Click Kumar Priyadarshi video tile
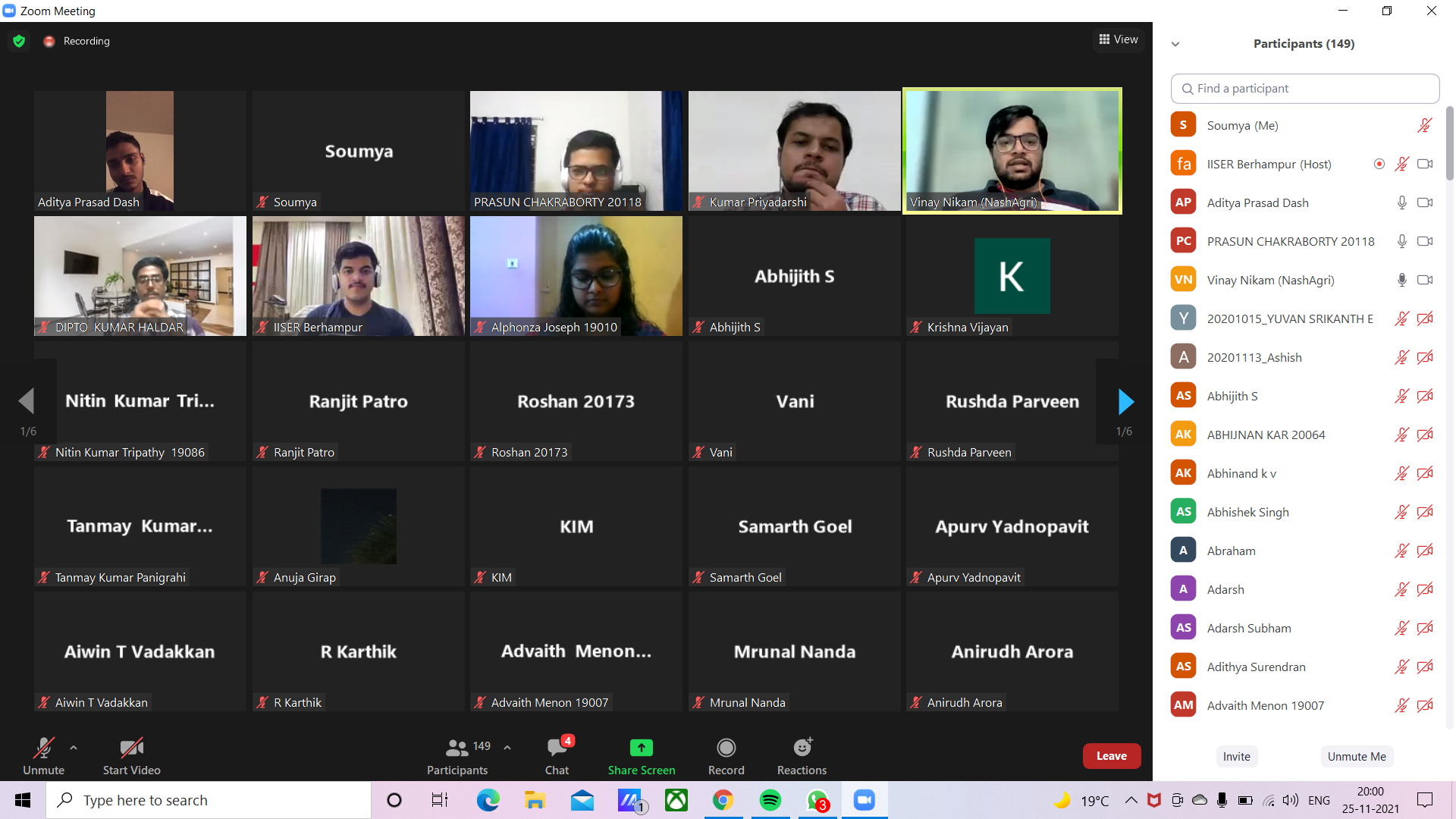1456x819 pixels. tap(794, 151)
